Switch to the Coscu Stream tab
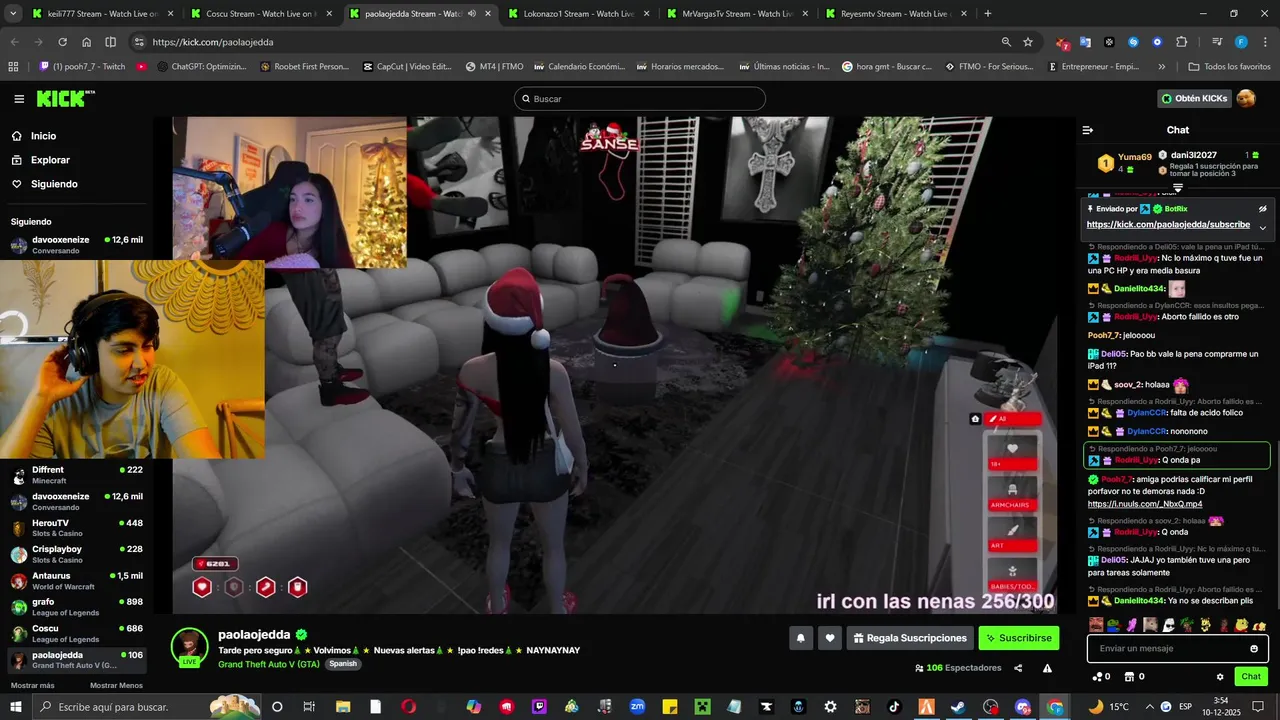Viewport: 1280px width, 720px height. click(260, 14)
